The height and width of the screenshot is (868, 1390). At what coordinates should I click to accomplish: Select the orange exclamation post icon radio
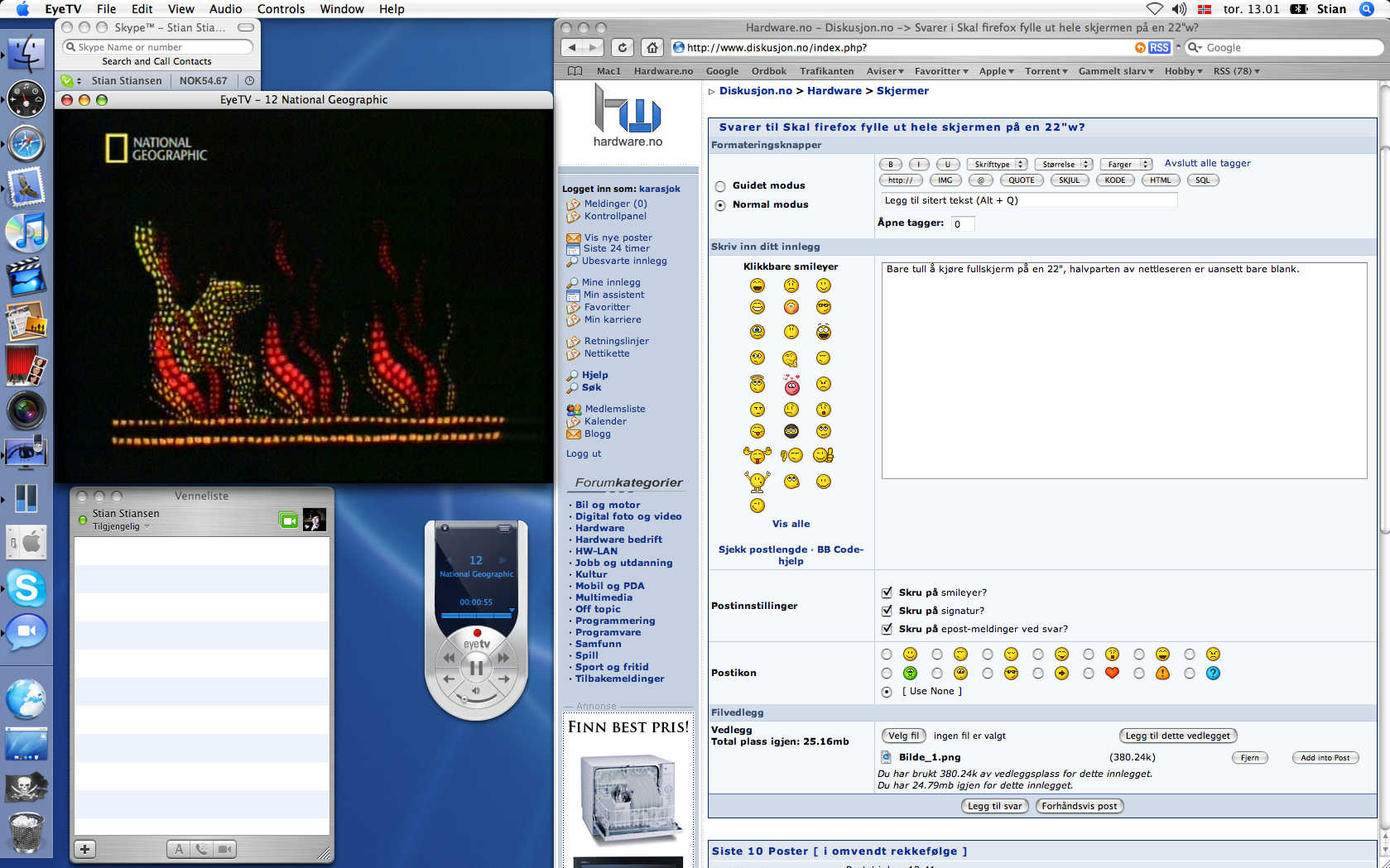click(x=1139, y=674)
